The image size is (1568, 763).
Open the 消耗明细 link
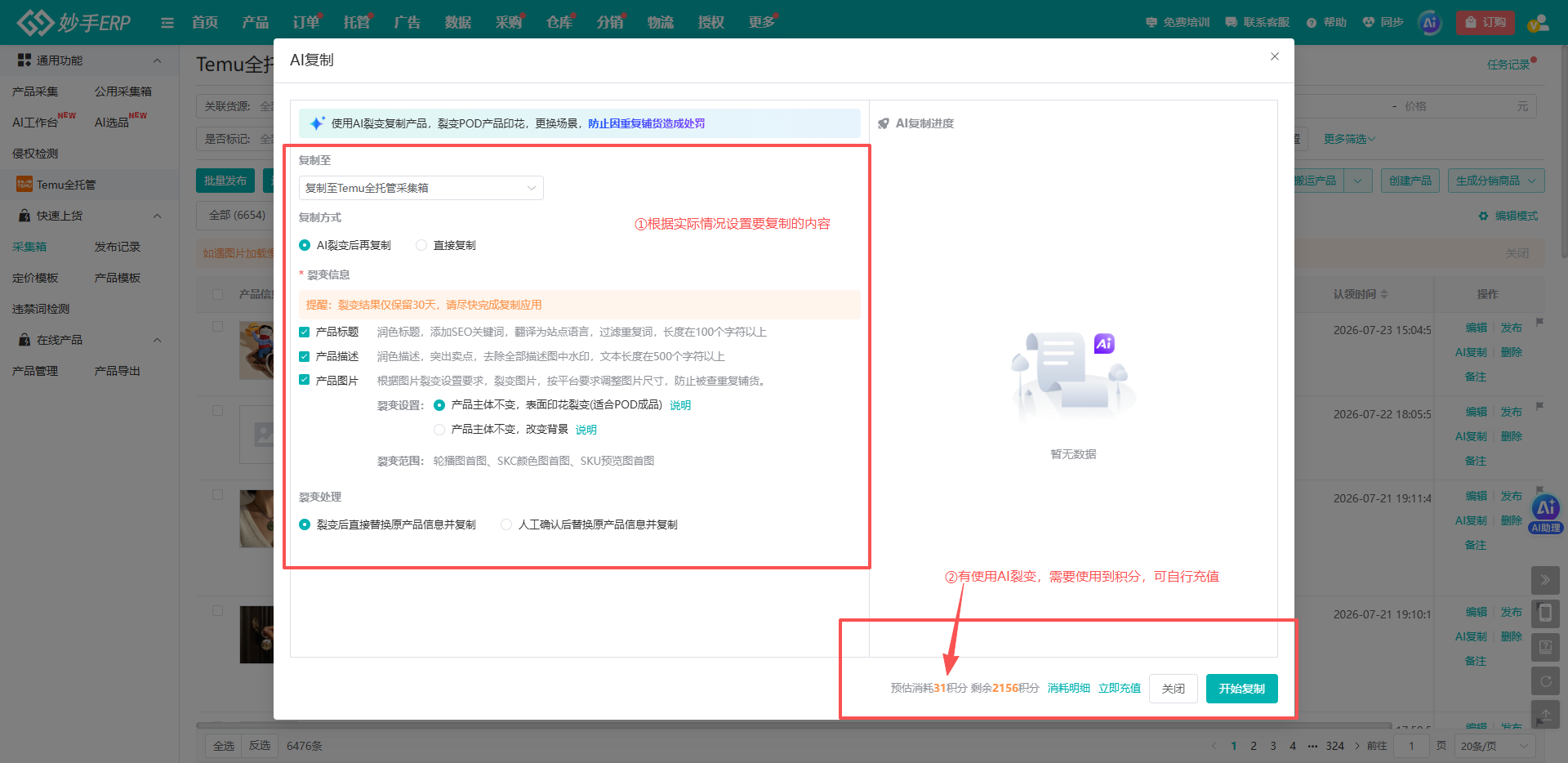coord(1069,688)
